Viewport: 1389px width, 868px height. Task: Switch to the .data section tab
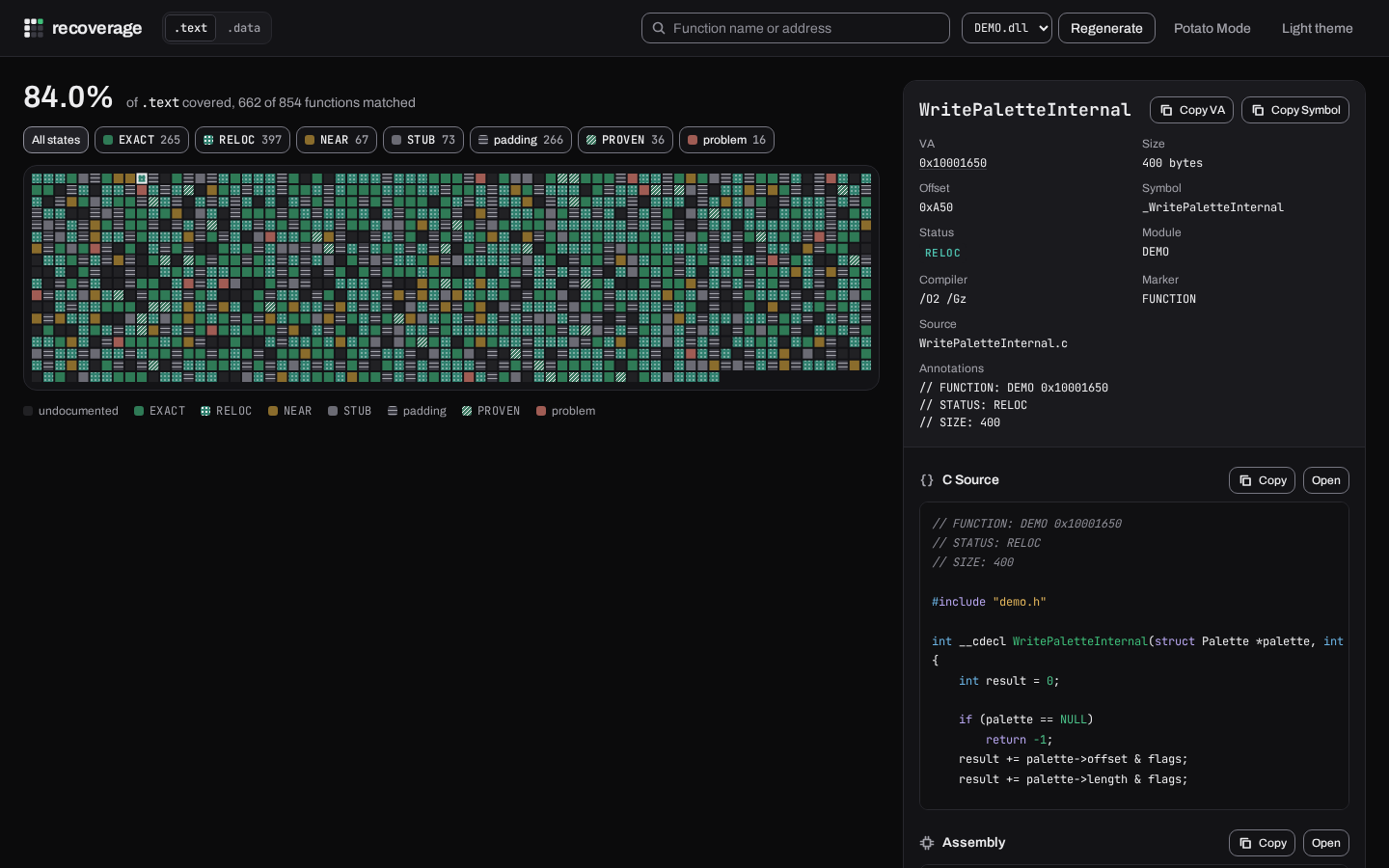tap(244, 28)
